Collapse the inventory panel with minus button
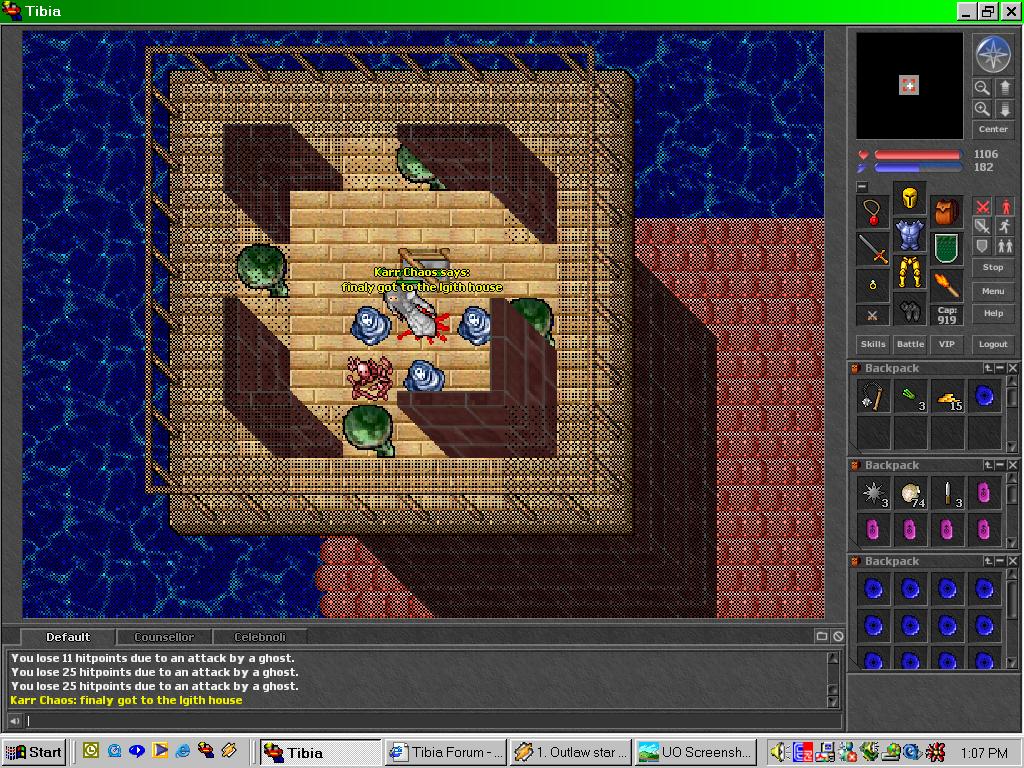The height and width of the screenshot is (768, 1024). coord(862,187)
